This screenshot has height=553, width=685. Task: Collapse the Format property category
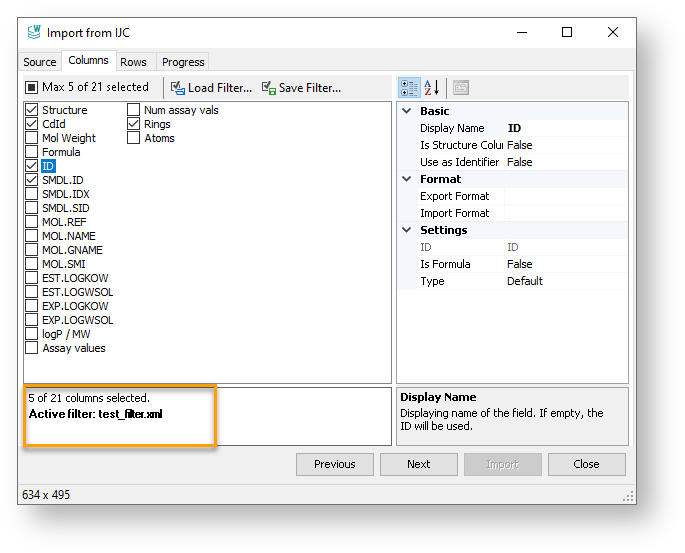pos(407,179)
